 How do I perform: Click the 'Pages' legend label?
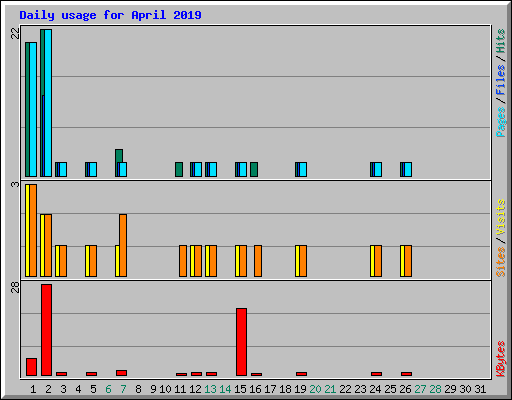501,122
